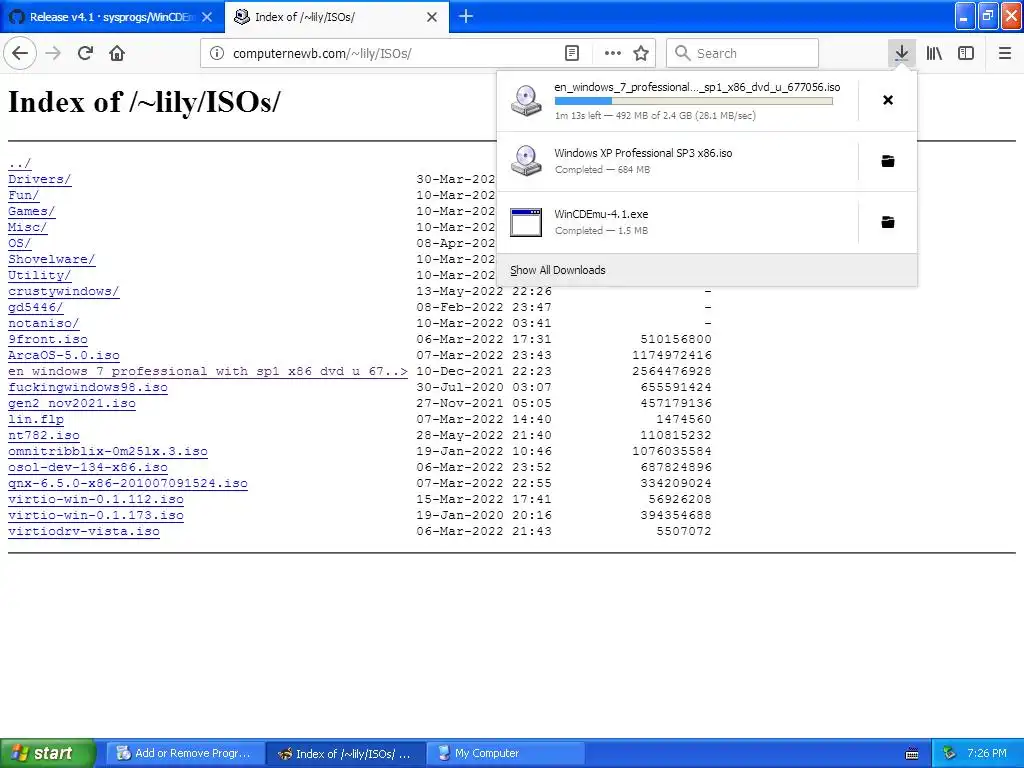Toggle the downloads panel arrow button

(902, 54)
